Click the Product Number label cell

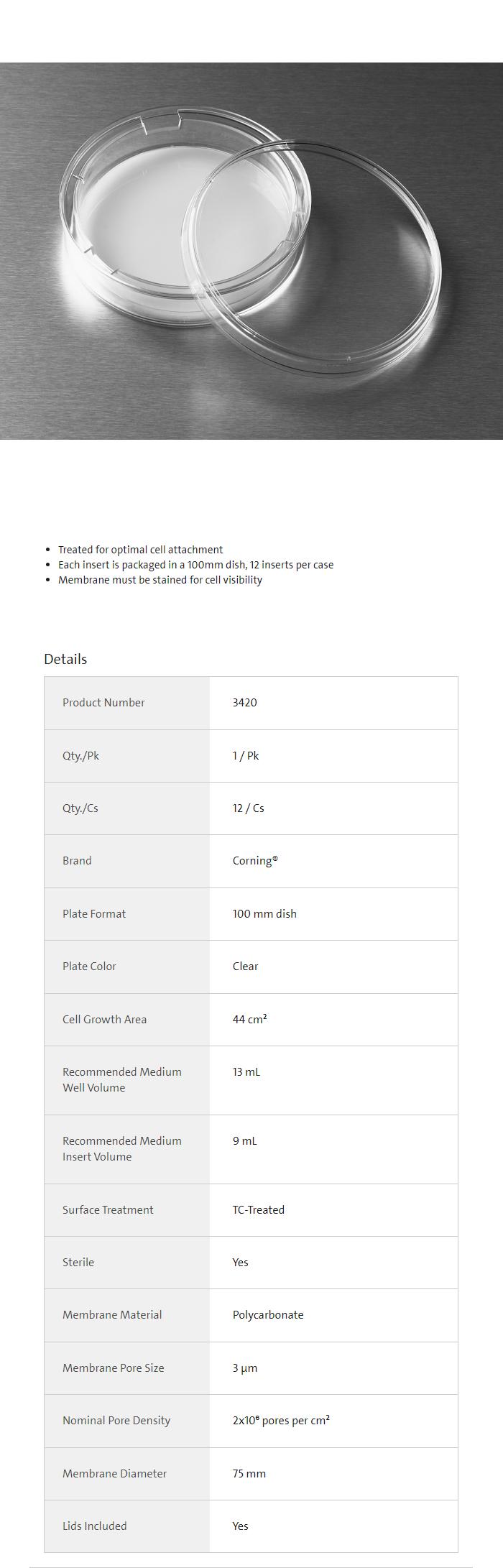[x=103, y=703]
